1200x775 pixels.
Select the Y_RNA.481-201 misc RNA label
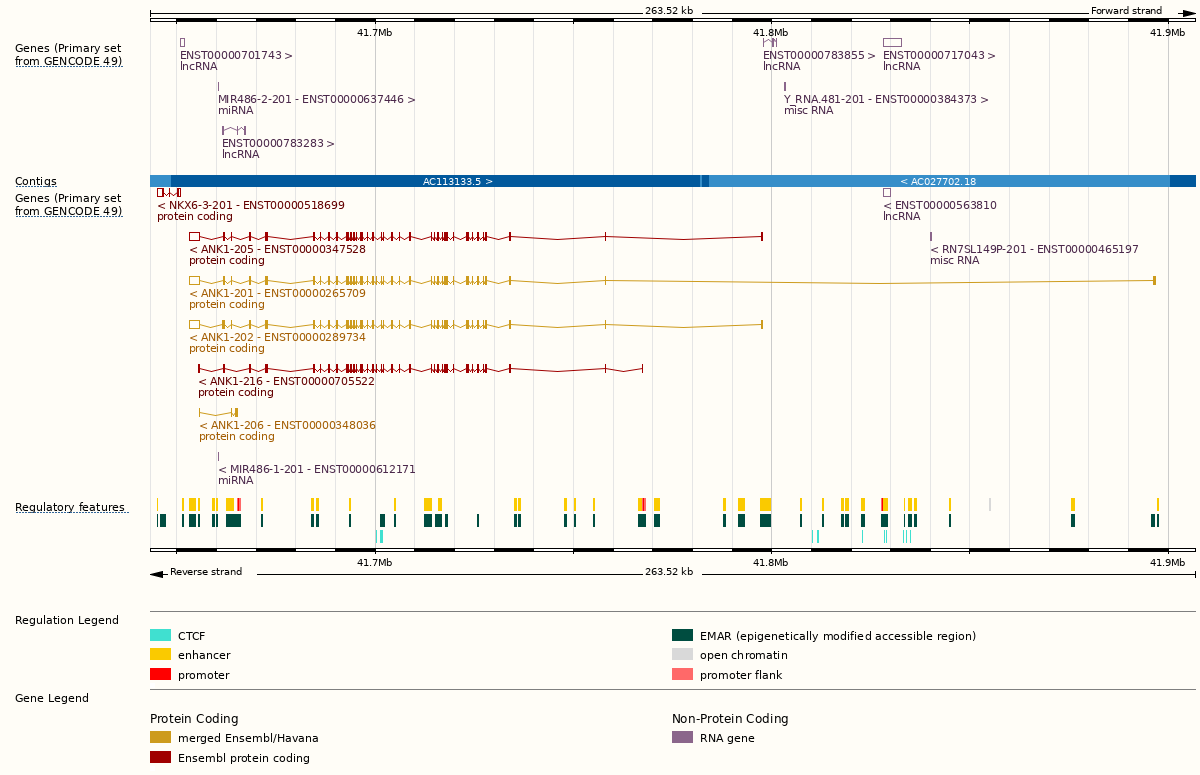(x=886, y=99)
